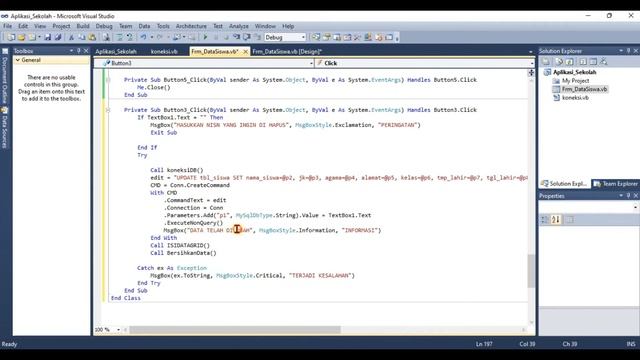
Task: Open the Button3 class name dropdown
Action: coord(311,63)
